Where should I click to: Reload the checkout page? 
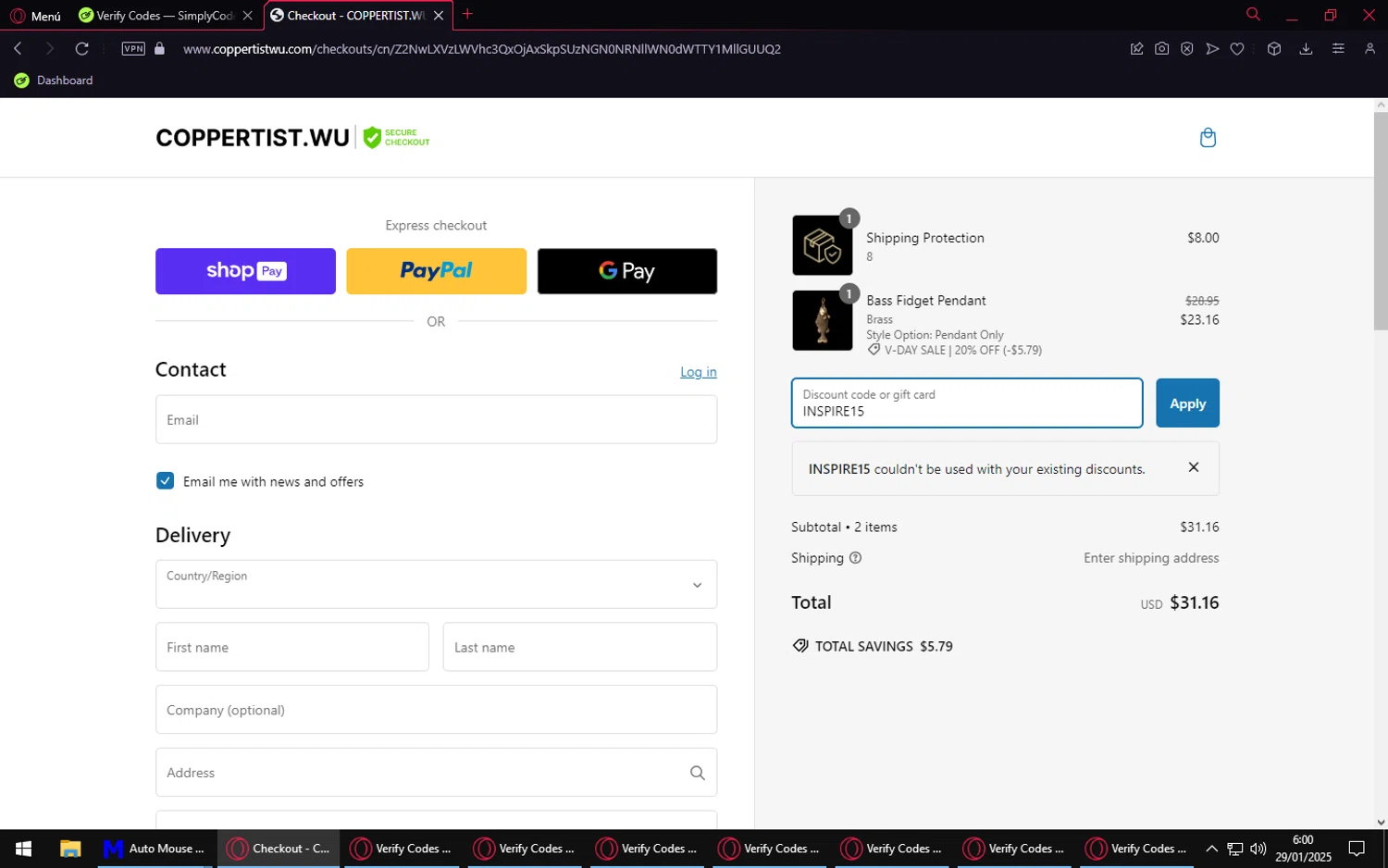[82, 49]
